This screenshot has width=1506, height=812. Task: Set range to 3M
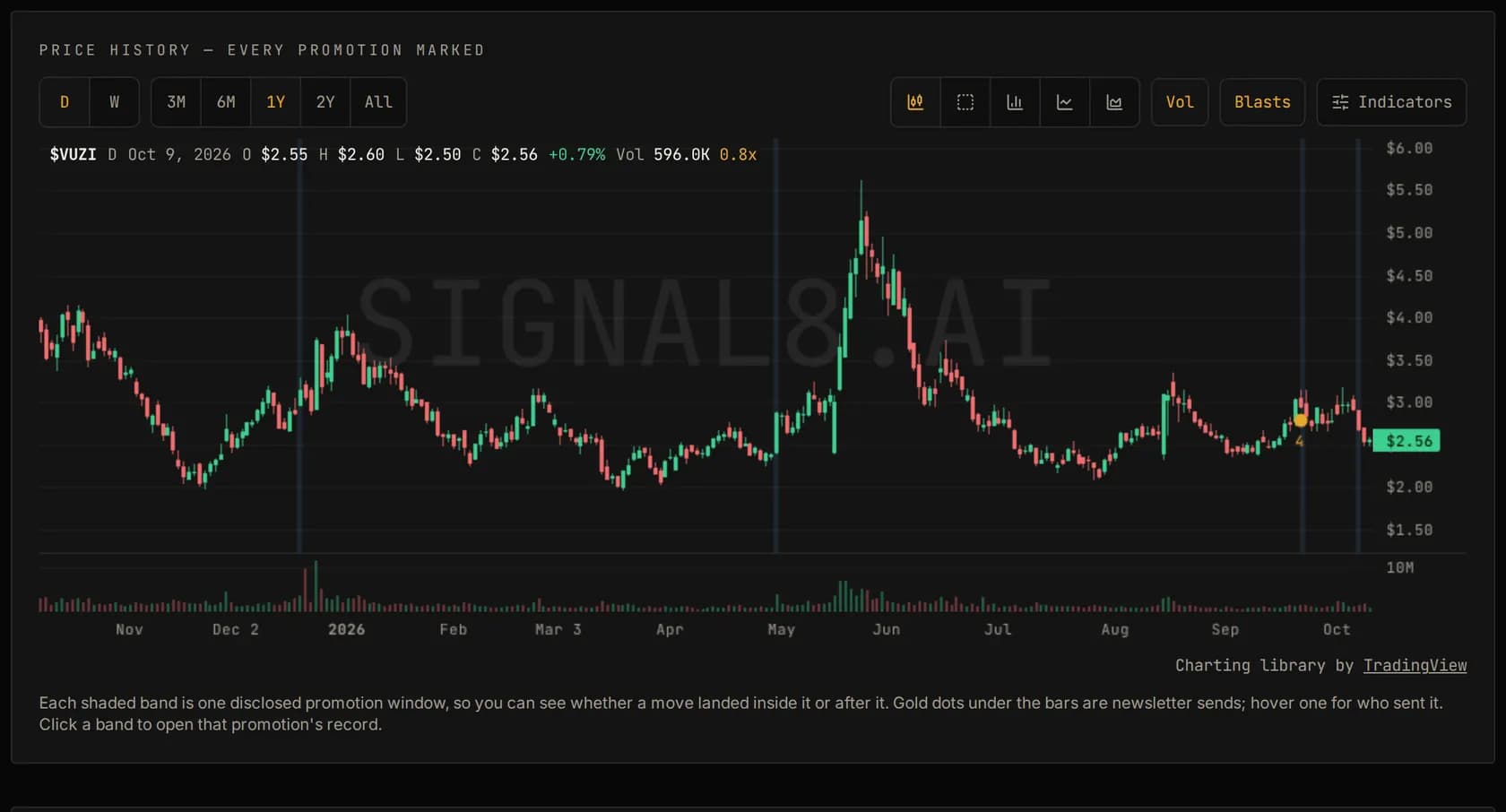(177, 102)
